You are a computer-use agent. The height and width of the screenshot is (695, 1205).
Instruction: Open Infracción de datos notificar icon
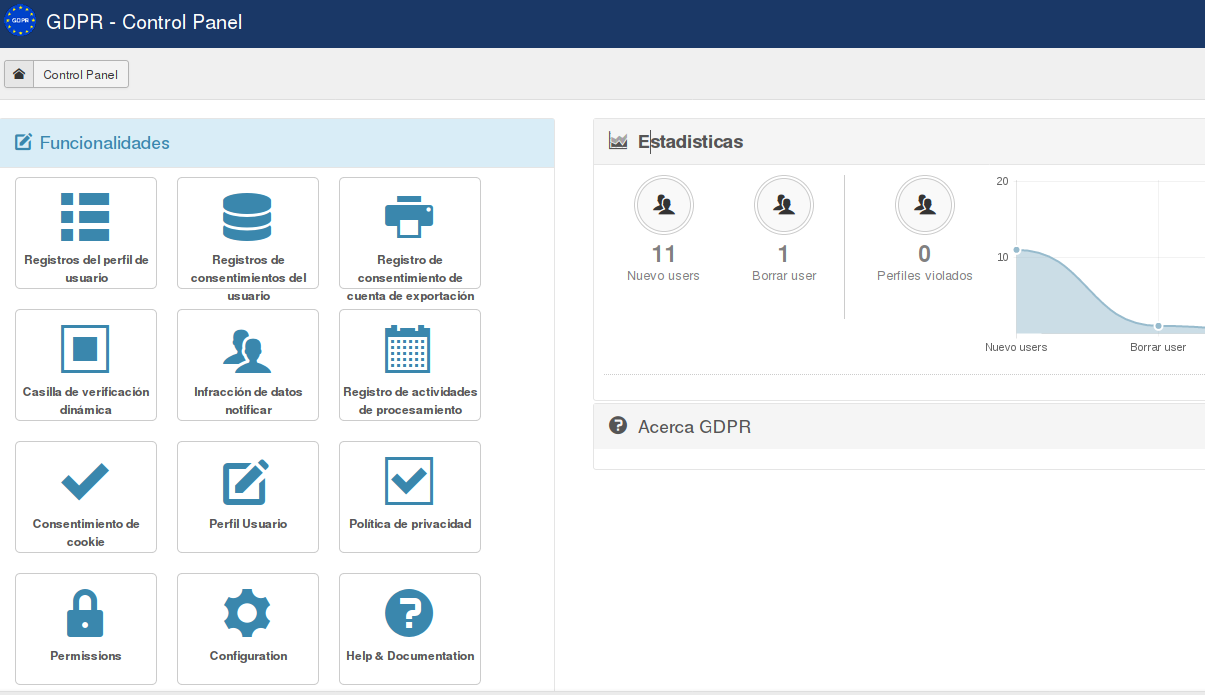coord(247,349)
